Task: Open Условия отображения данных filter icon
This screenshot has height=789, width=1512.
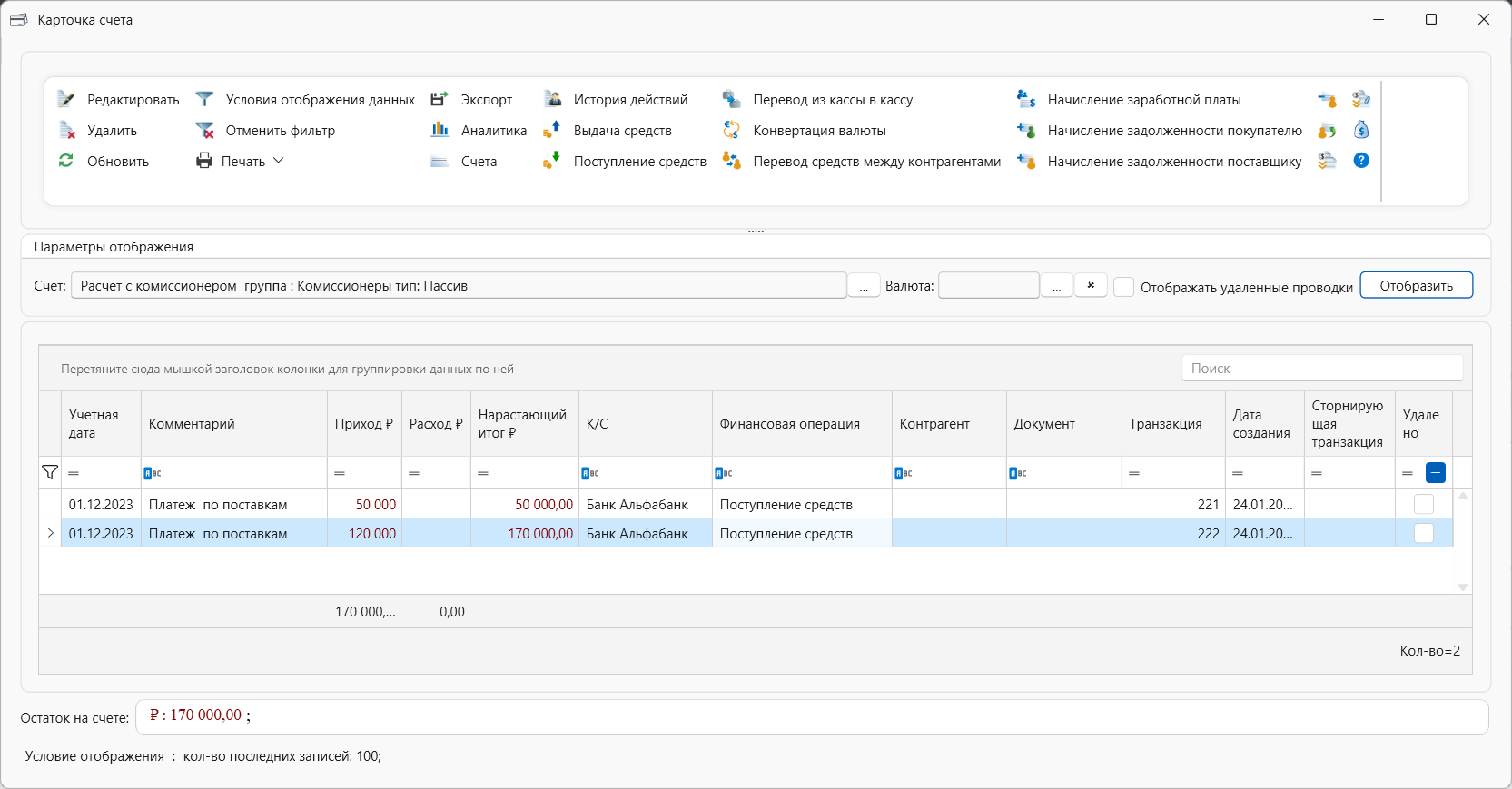Action: pos(204,99)
